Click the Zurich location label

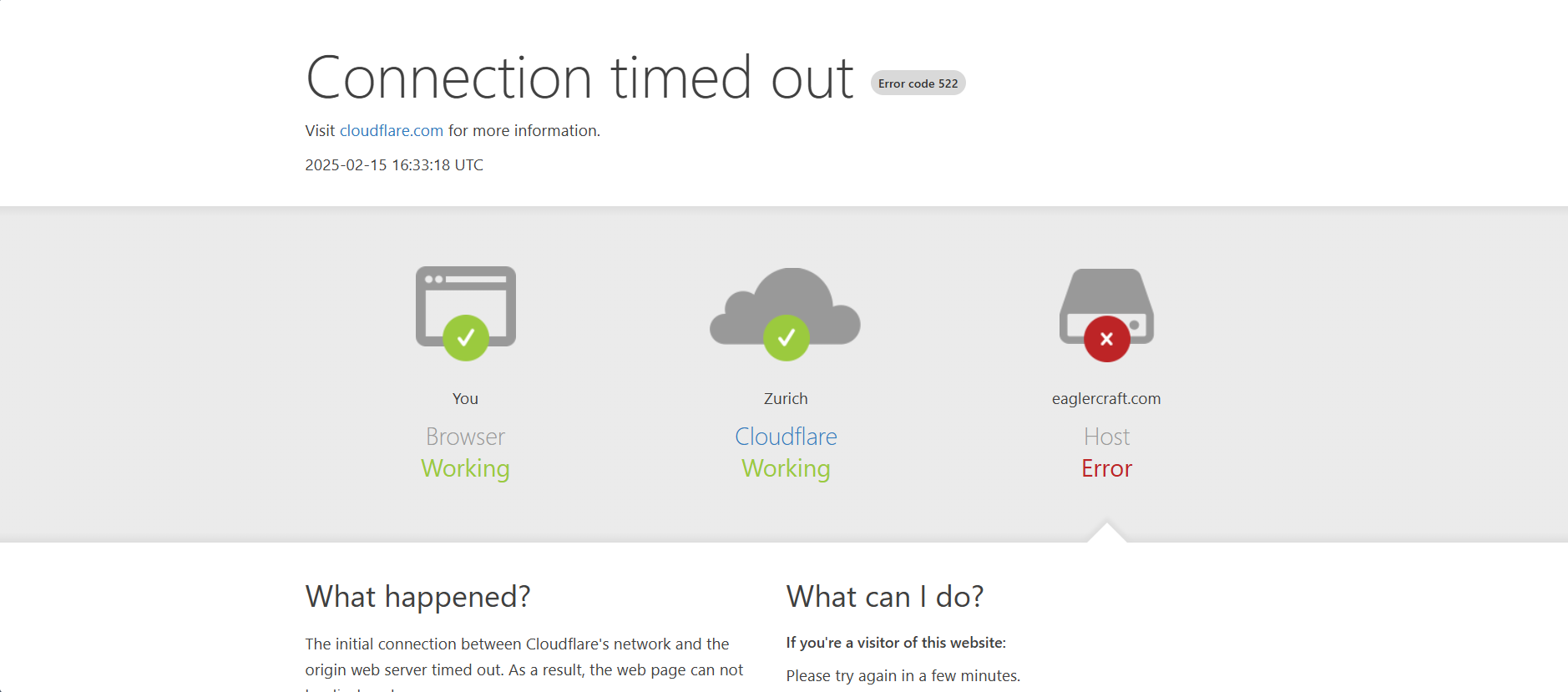[786, 399]
